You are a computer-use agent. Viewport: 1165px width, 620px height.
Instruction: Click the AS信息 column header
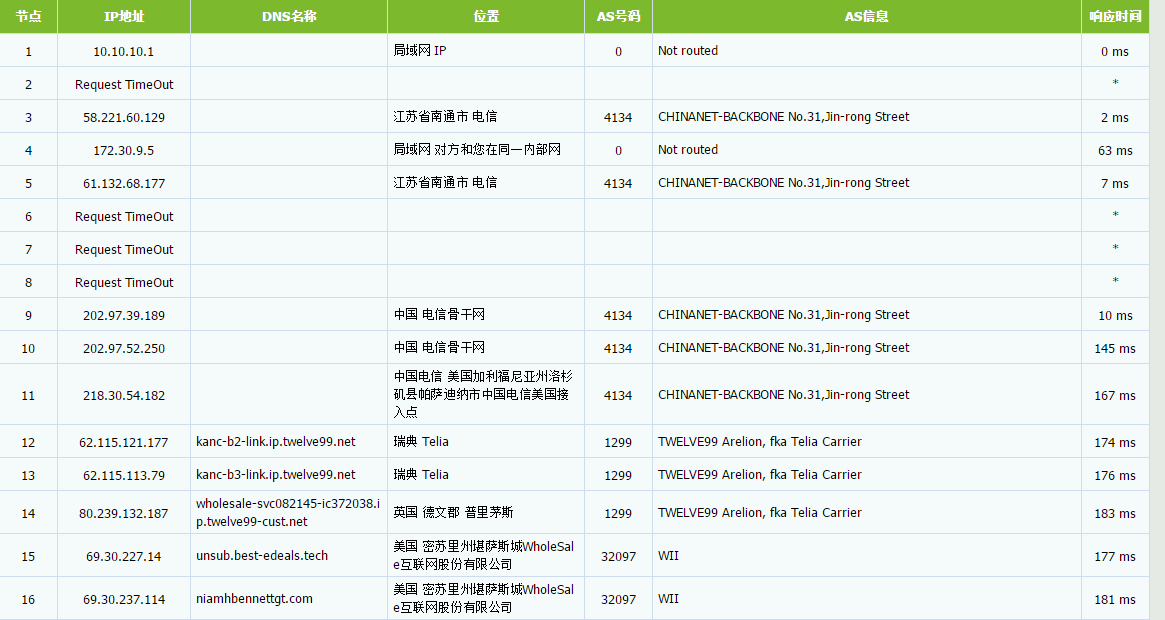(x=866, y=16)
